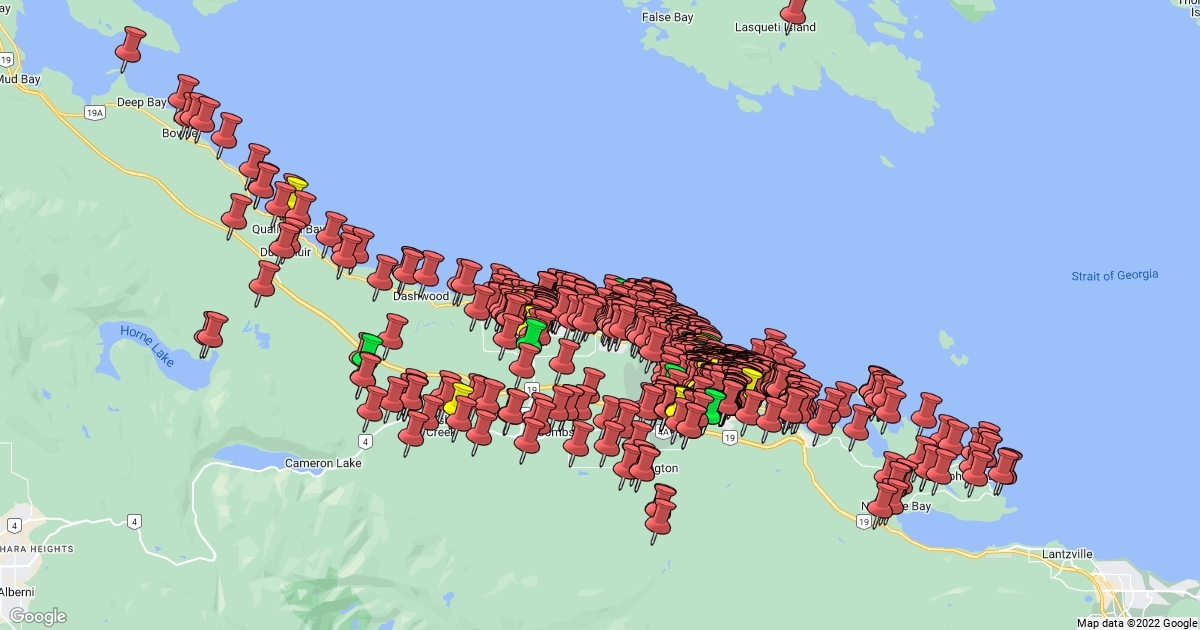
Task: Select Highway 4 shield east of Hara Heights
Action: click(134, 521)
